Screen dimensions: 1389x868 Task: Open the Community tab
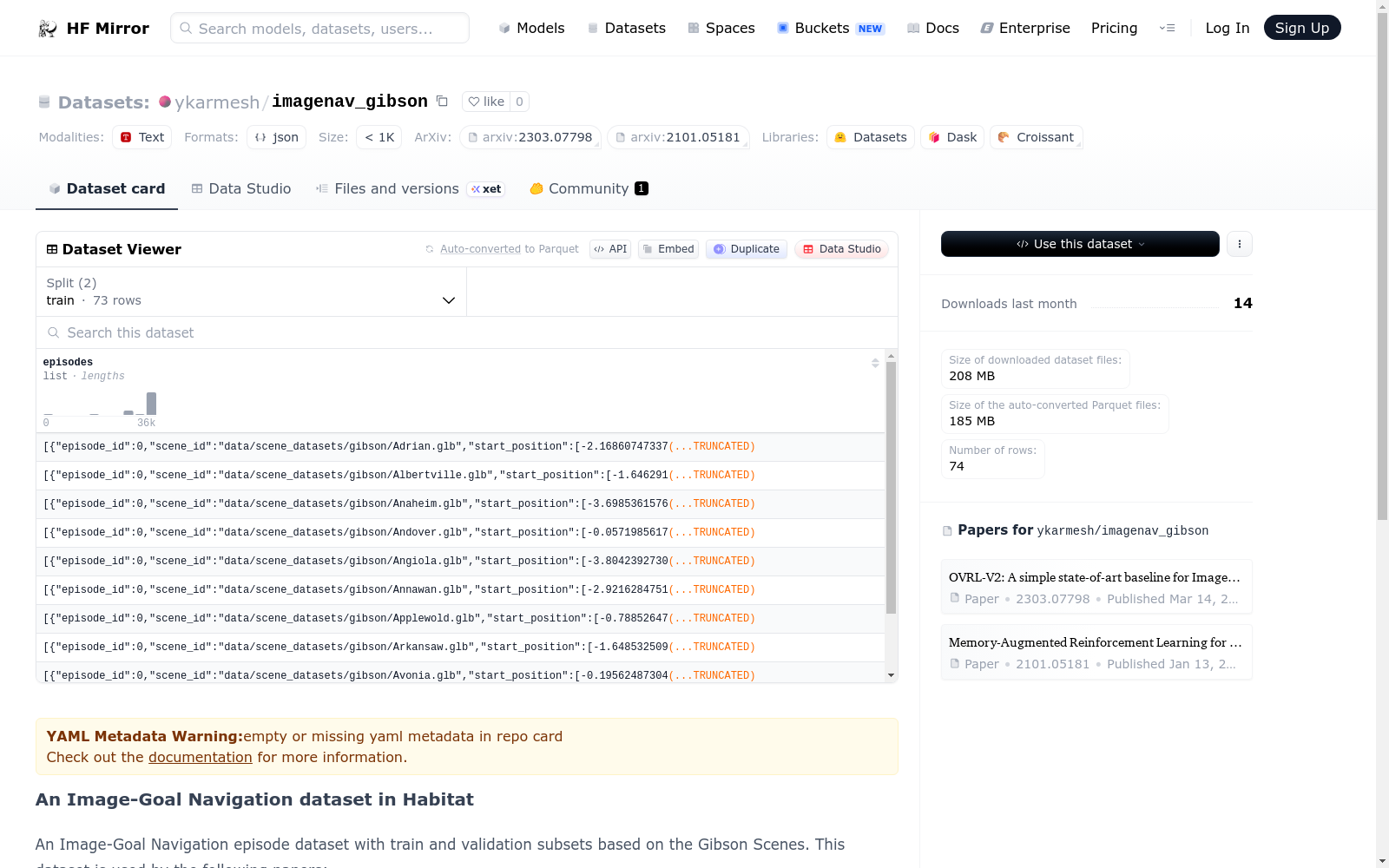[x=589, y=189]
